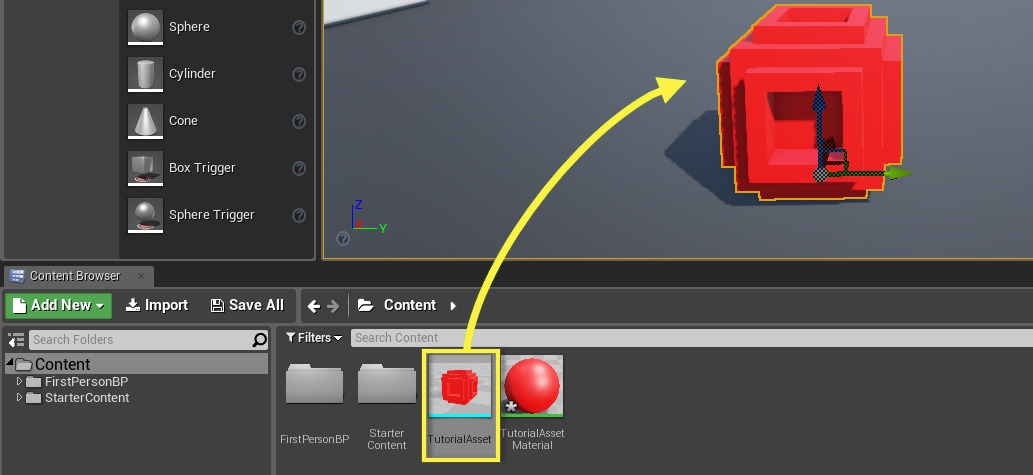Click the Save All button
Image resolution: width=1033 pixels, height=475 pixels.
click(247, 305)
